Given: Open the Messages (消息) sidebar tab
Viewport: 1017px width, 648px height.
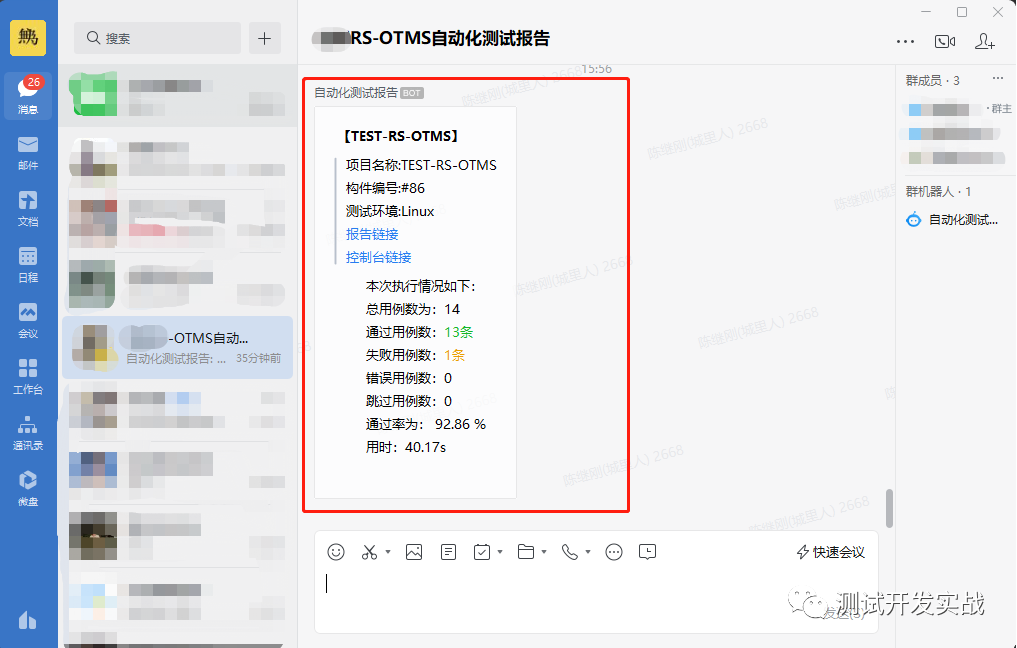Looking at the screenshot, I should coord(28,95).
